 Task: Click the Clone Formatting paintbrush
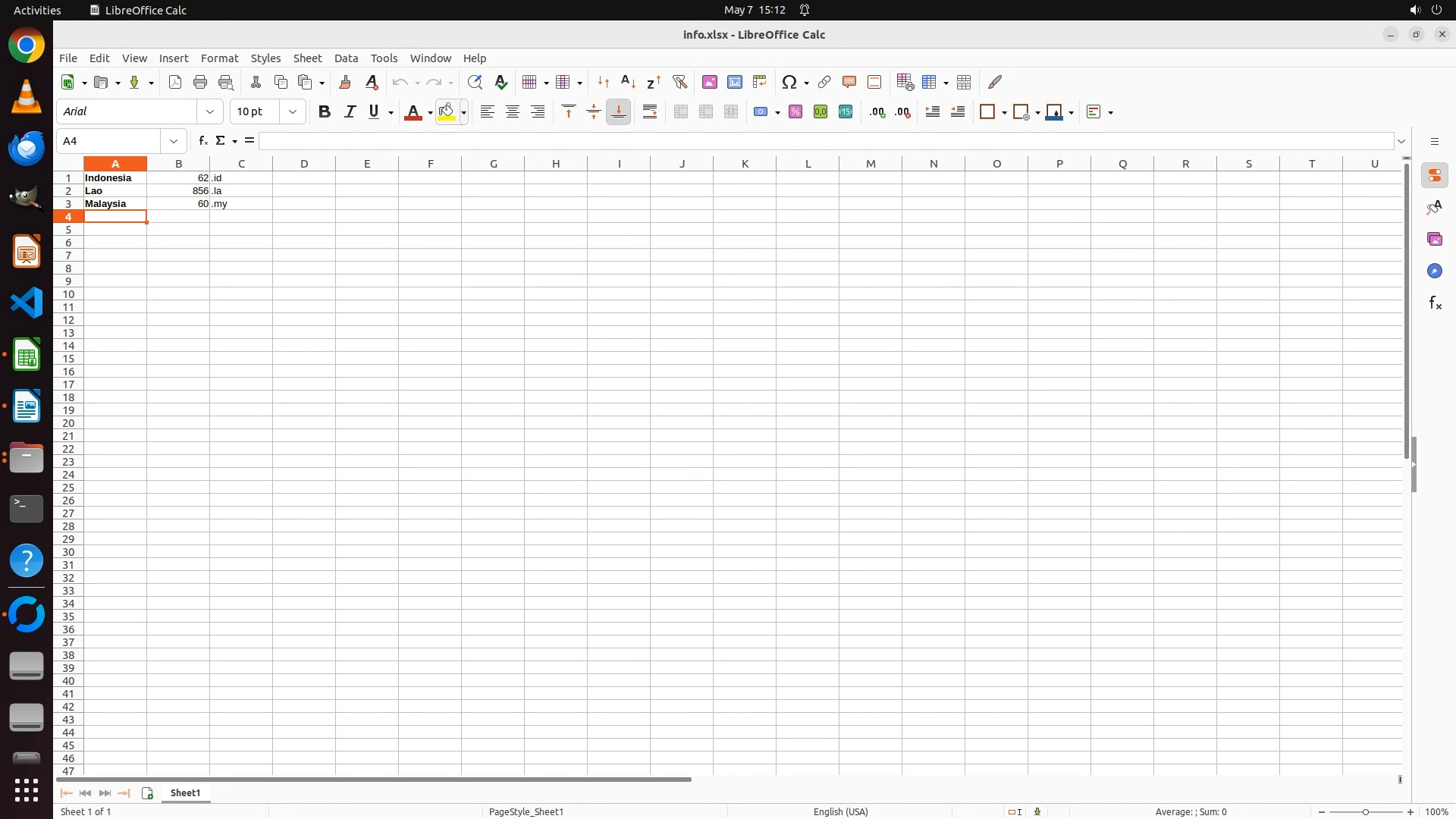(x=345, y=82)
